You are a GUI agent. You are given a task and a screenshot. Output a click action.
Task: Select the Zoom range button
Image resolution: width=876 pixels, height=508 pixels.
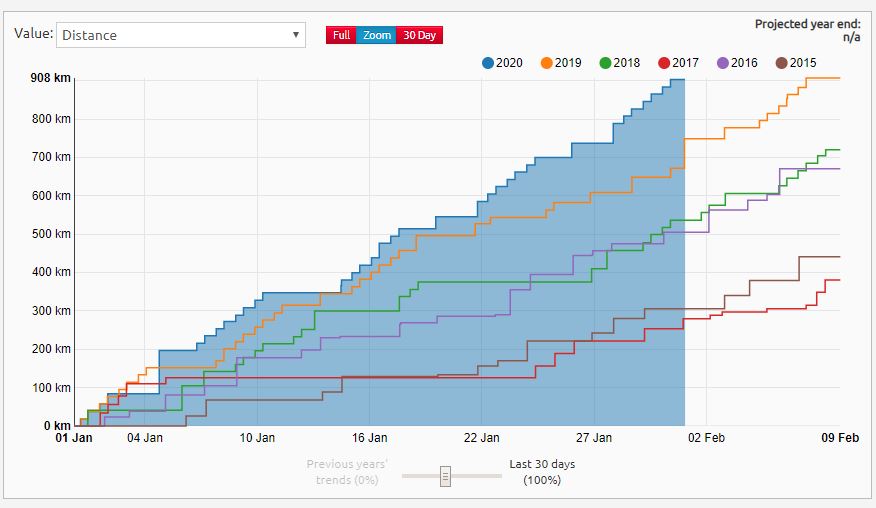(376, 35)
